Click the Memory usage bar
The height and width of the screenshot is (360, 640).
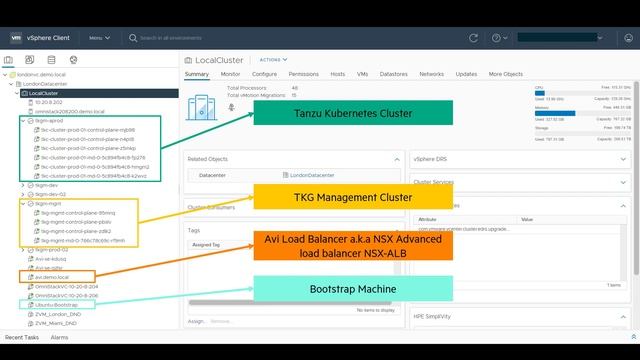(x=583, y=113)
